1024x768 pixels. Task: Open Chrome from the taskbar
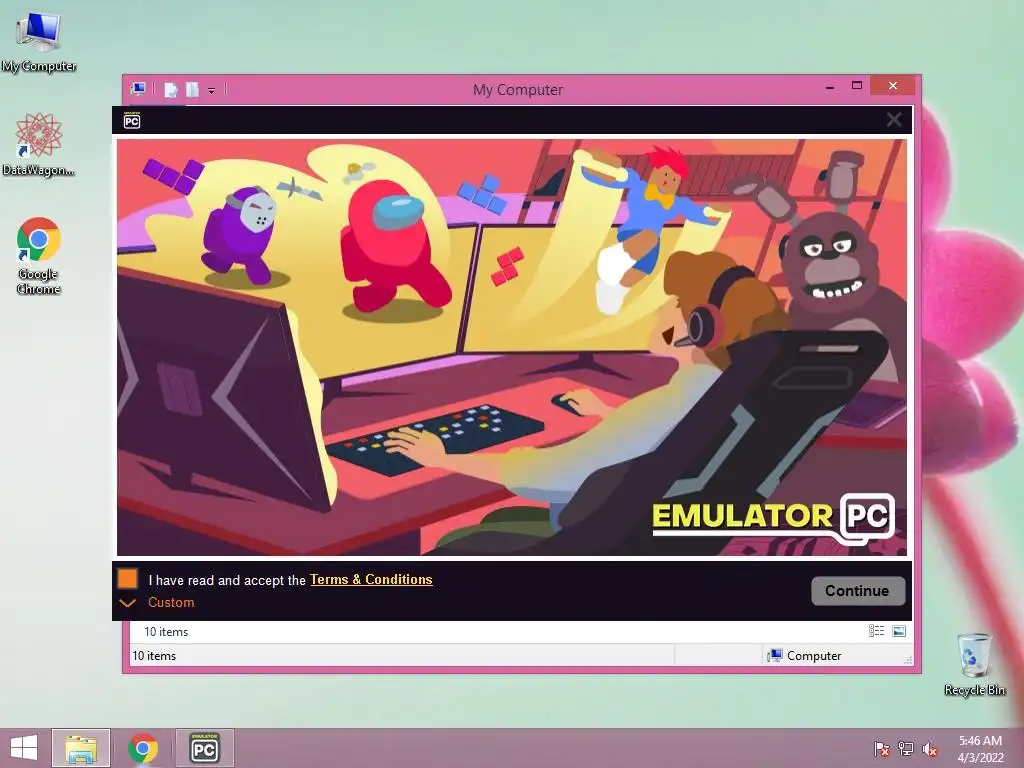coord(143,748)
